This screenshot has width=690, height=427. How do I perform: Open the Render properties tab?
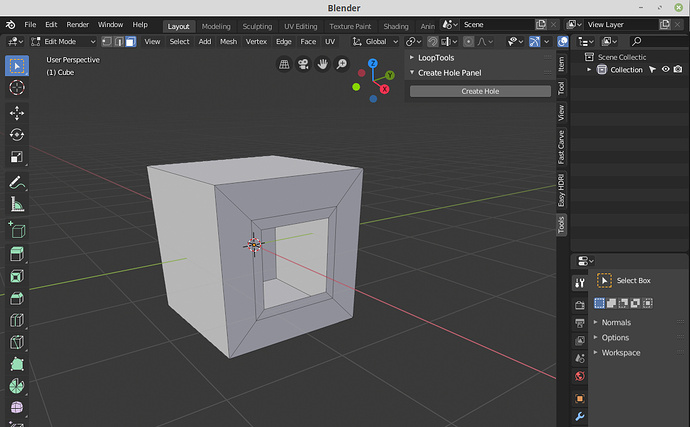tap(580, 305)
